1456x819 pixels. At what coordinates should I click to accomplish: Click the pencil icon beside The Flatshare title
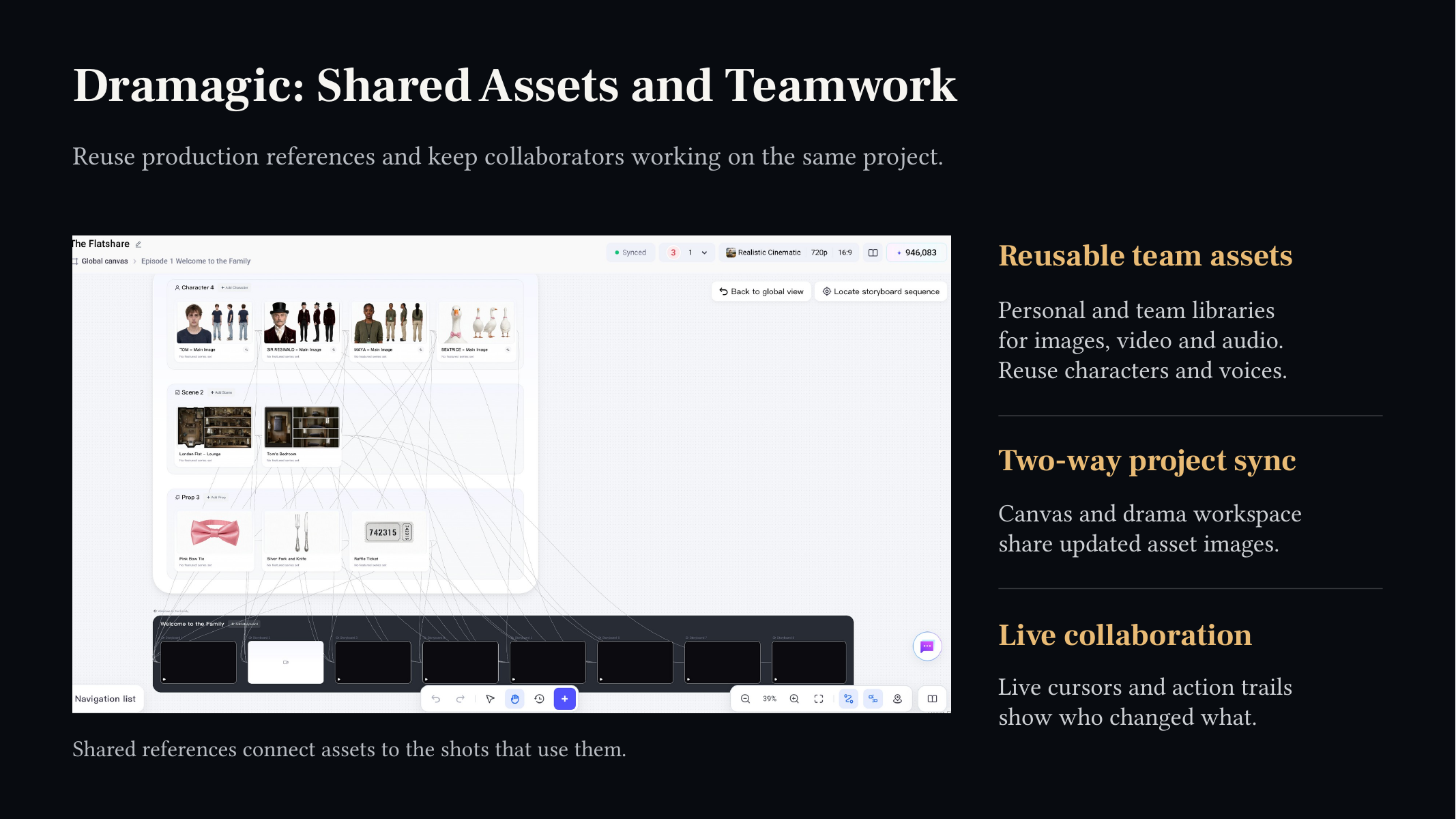139,244
